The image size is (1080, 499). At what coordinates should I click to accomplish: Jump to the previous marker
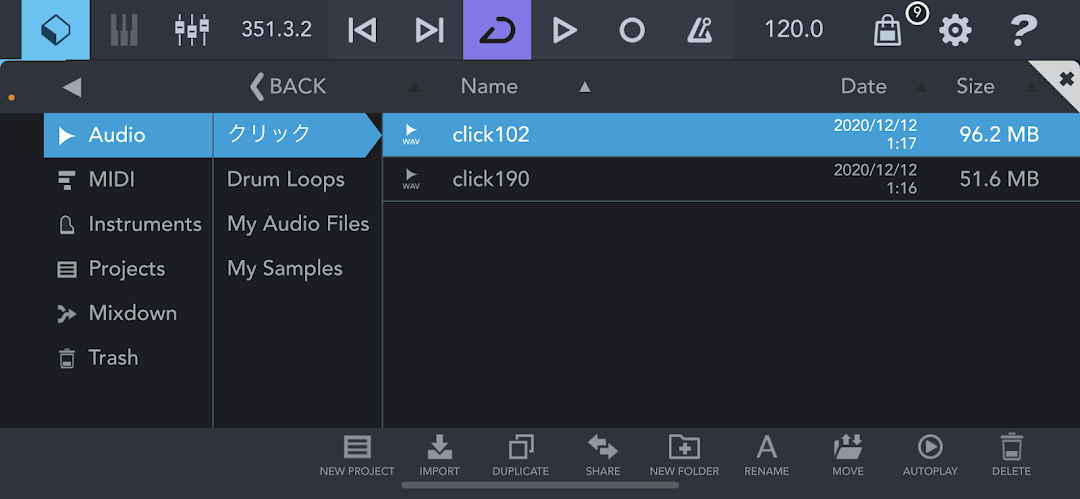pyautogui.click(x=362, y=30)
